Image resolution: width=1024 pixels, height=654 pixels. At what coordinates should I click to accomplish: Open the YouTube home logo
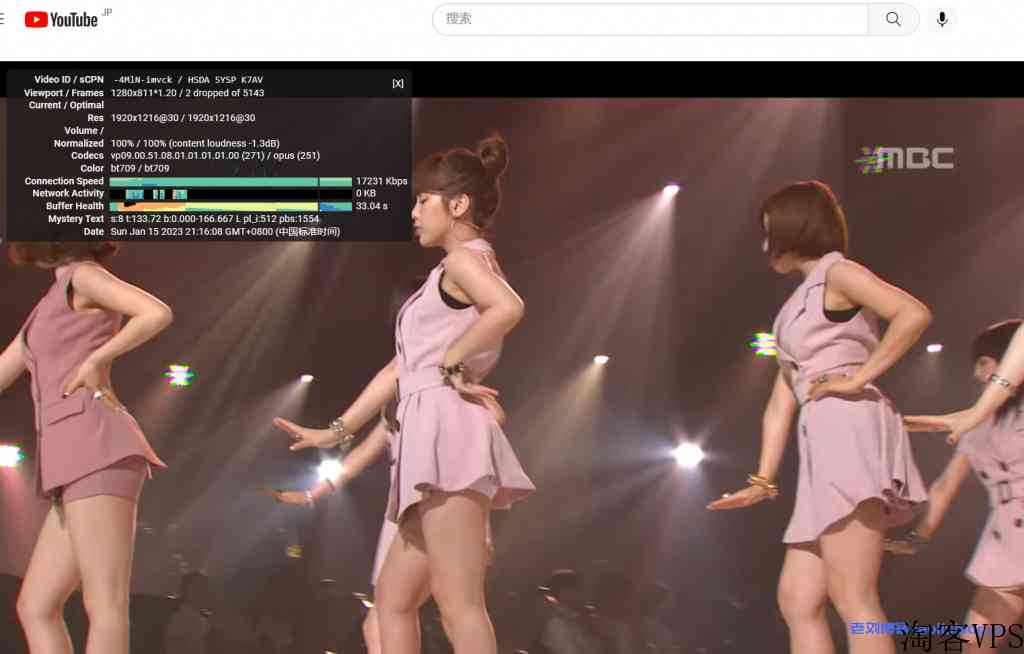click(61, 20)
